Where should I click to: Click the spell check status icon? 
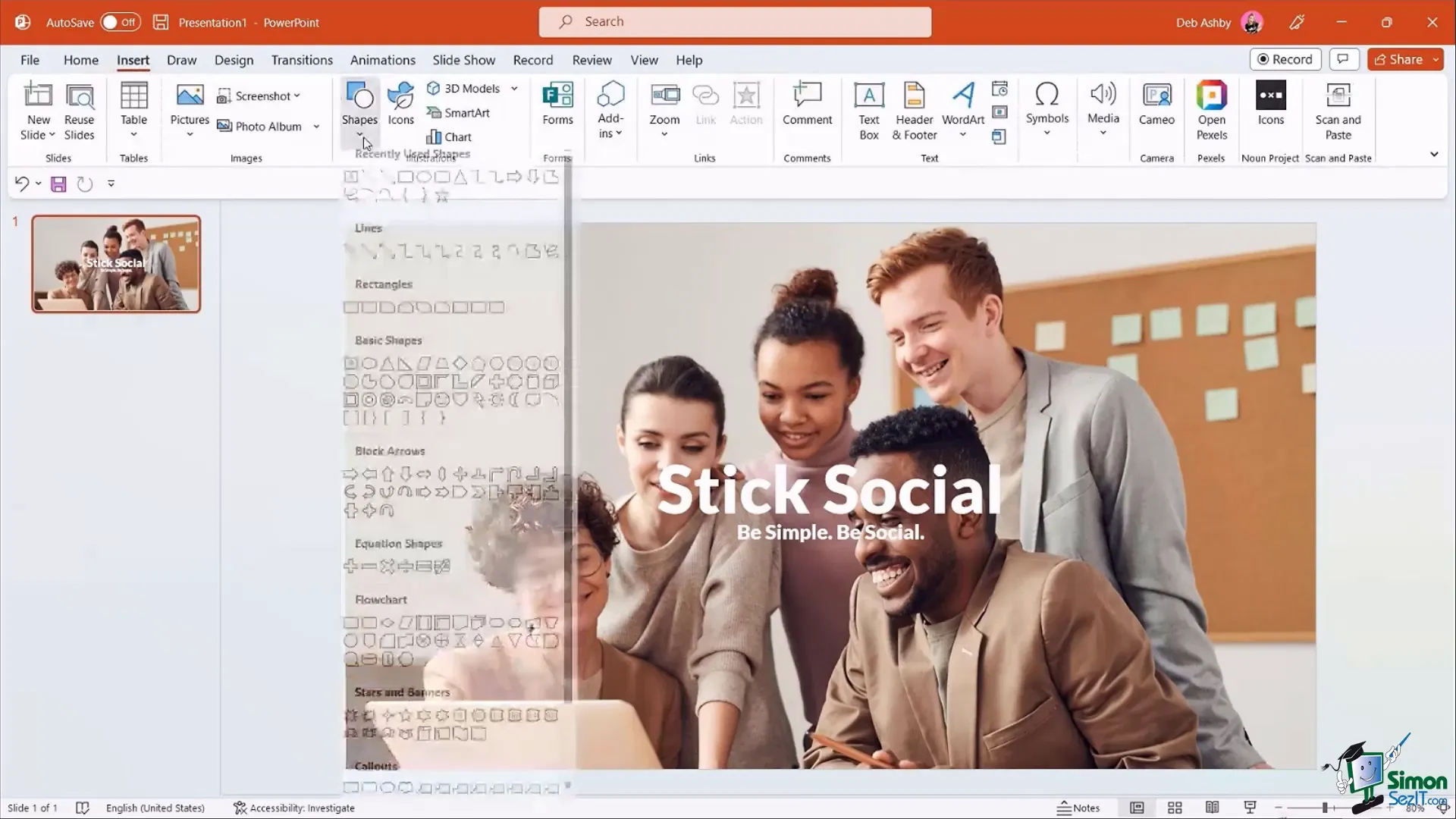[83, 808]
